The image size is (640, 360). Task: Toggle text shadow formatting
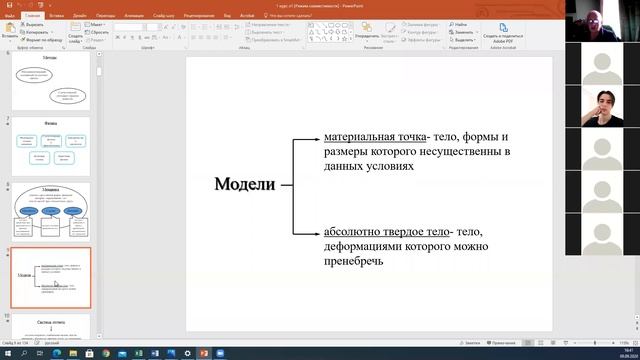pyautogui.click(x=140, y=38)
